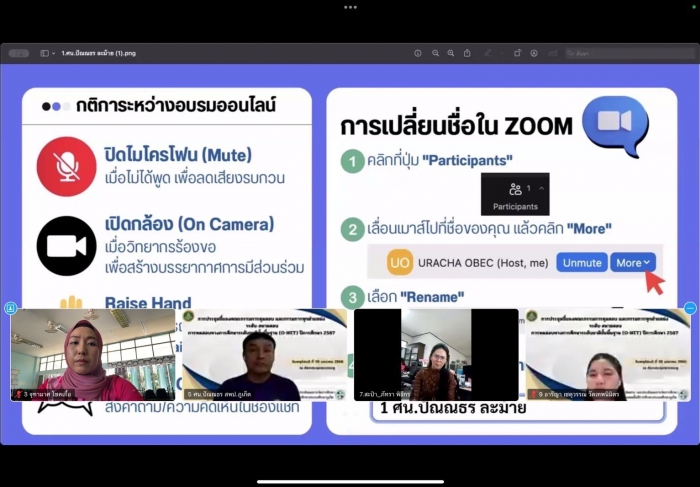The height and width of the screenshot is (487, 700).
Task: Click the Zoom logo speech bubble
Action: pos(616,125)
